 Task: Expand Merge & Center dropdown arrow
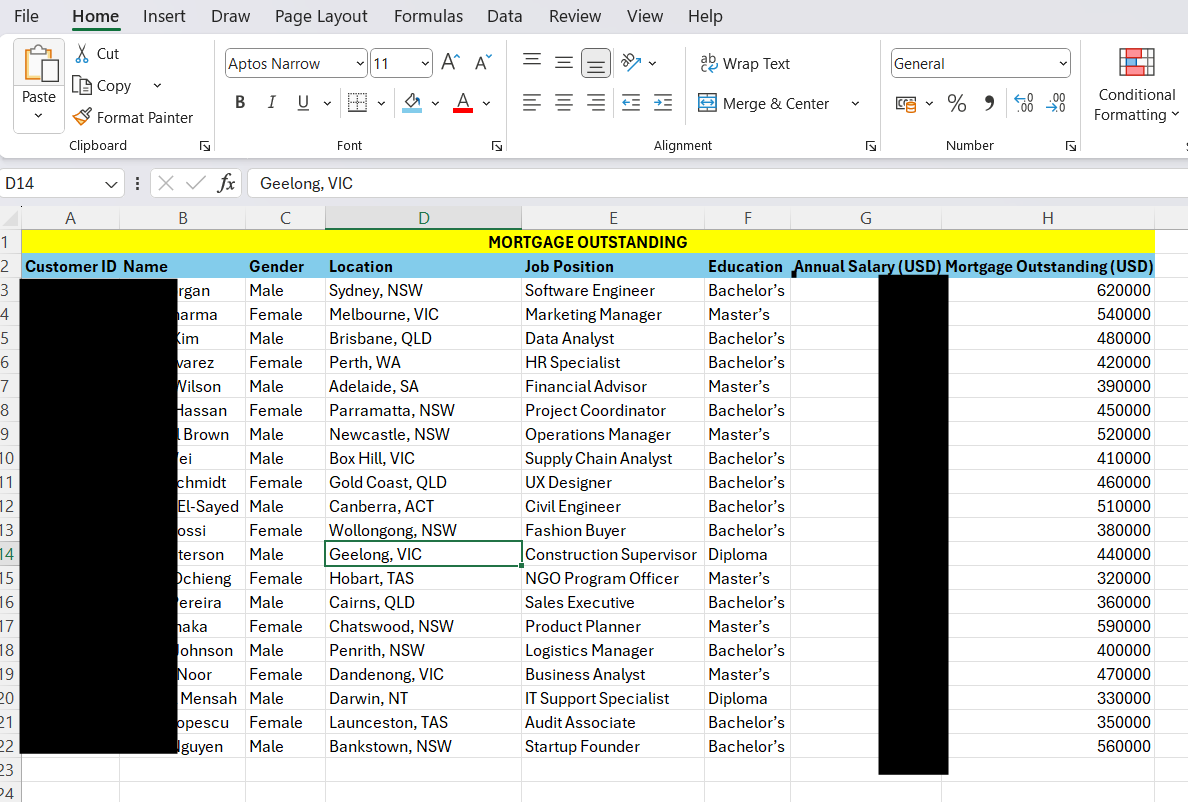point(855,103)
